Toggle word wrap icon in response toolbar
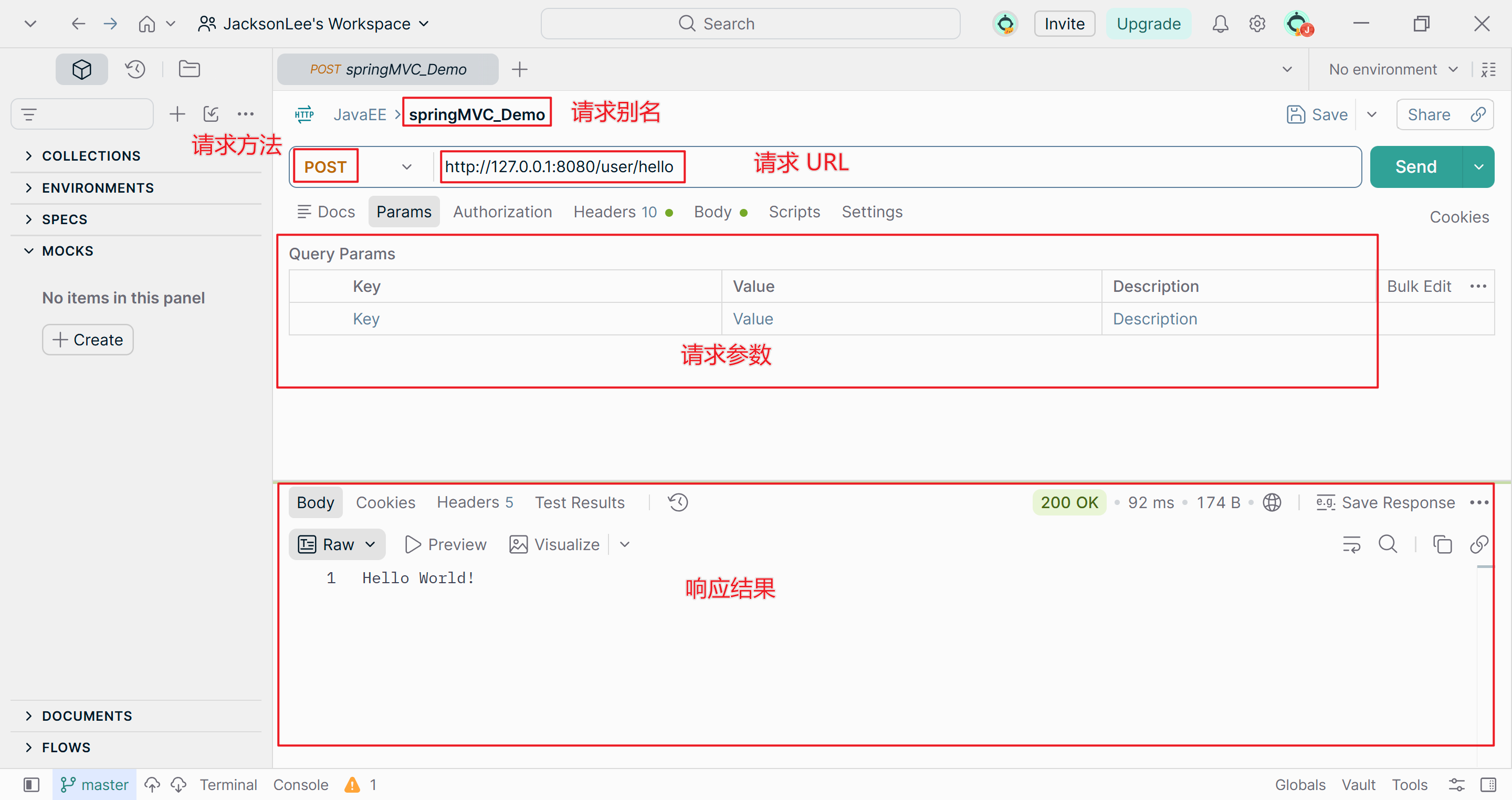The image size is (1512, 800). (1351, 545)
